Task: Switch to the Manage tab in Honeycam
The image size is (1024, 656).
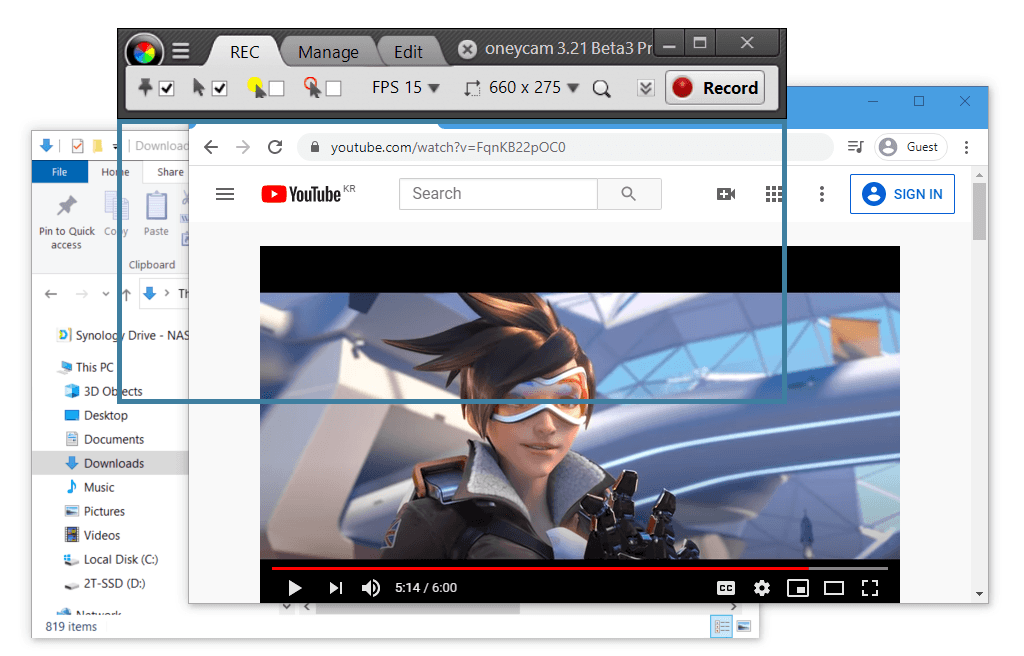Action: 328,52
